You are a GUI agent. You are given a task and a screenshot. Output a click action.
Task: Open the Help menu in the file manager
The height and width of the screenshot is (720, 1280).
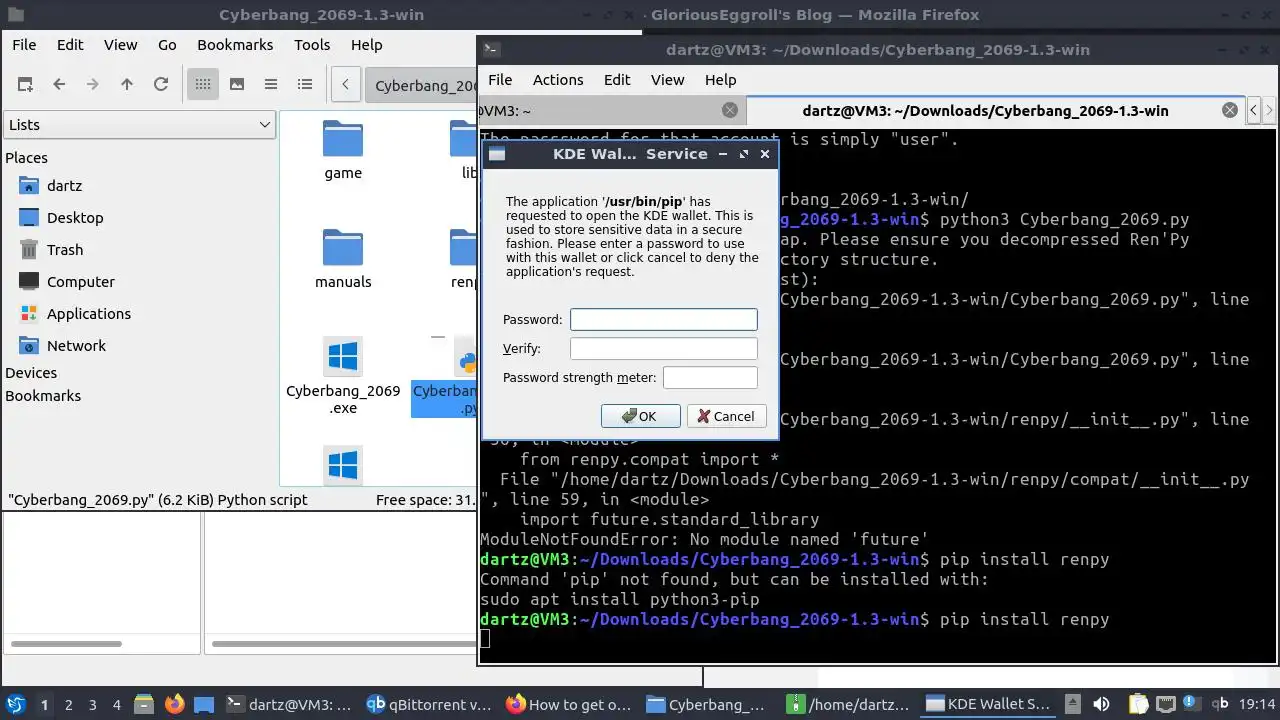click(x=366, y=45)
